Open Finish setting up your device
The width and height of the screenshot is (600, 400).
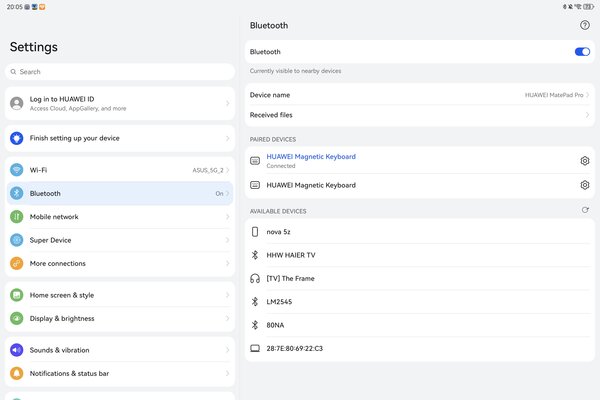click(120, 138)
